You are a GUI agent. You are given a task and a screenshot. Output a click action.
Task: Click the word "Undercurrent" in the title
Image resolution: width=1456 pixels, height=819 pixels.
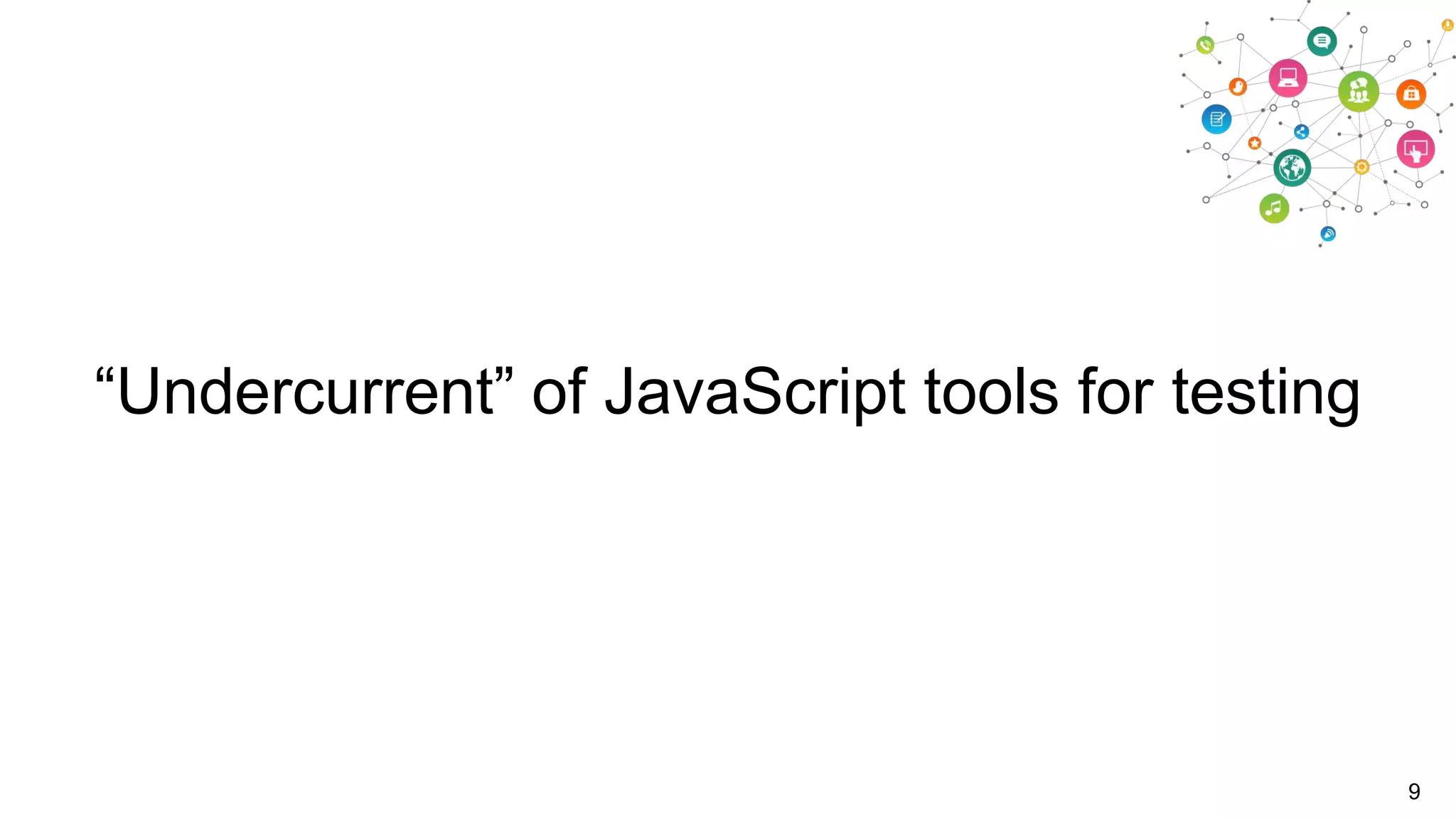306,392
